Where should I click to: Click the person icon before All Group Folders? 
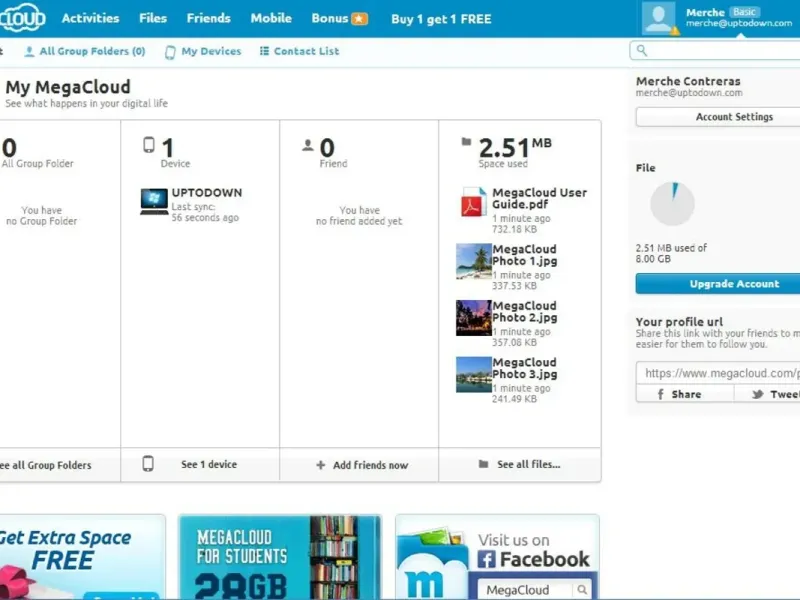coord(29,51)
